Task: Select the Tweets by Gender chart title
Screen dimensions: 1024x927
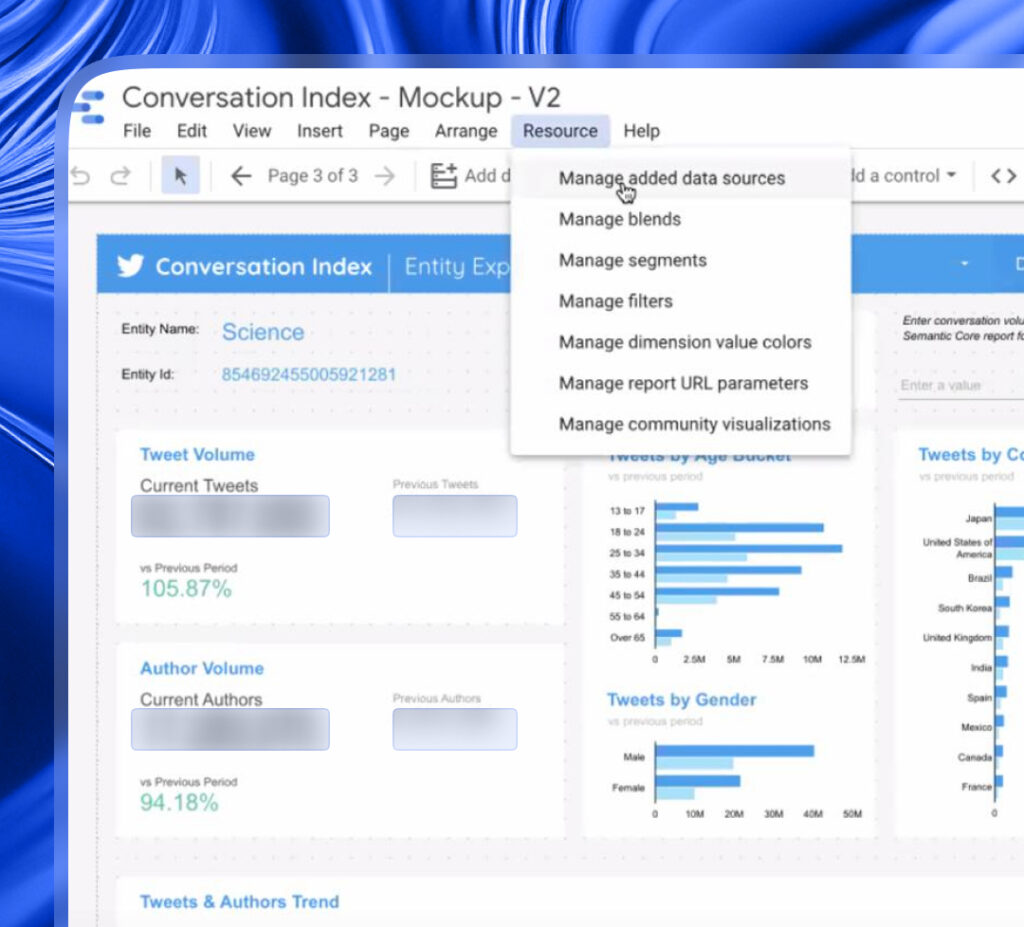Action: pyautogui.click(x=682, y=700)
